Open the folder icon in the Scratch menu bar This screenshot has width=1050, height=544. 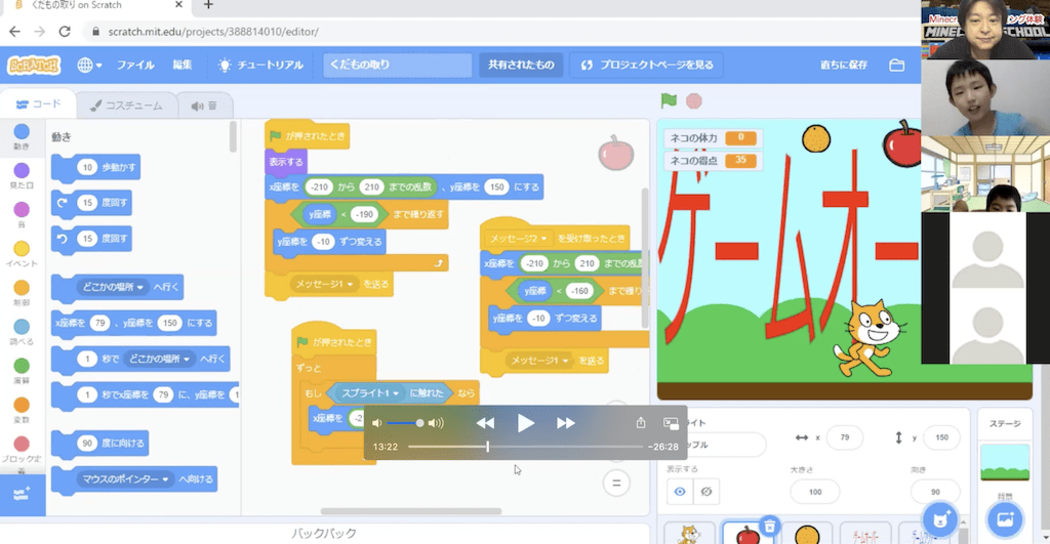(897, 65)
